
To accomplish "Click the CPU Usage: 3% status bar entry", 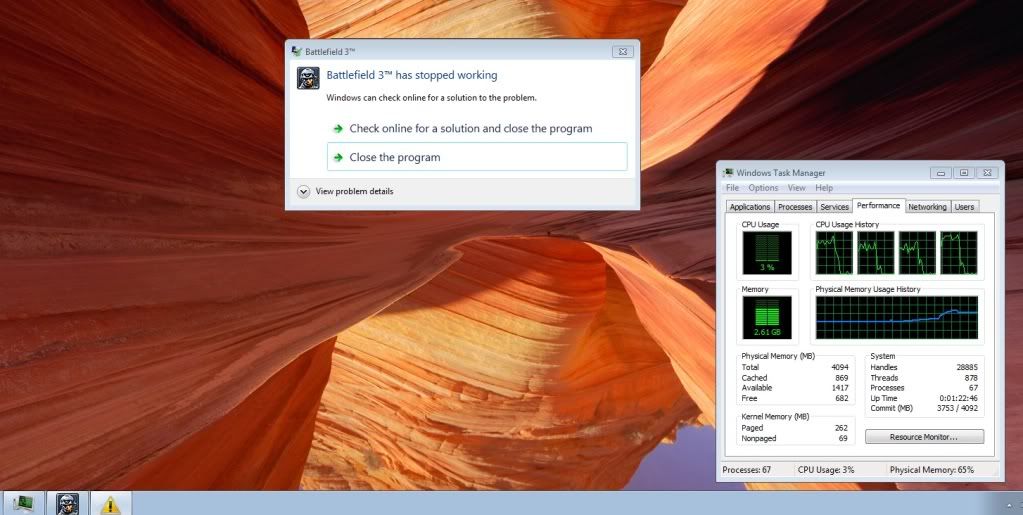I will [x=826, y=470].
